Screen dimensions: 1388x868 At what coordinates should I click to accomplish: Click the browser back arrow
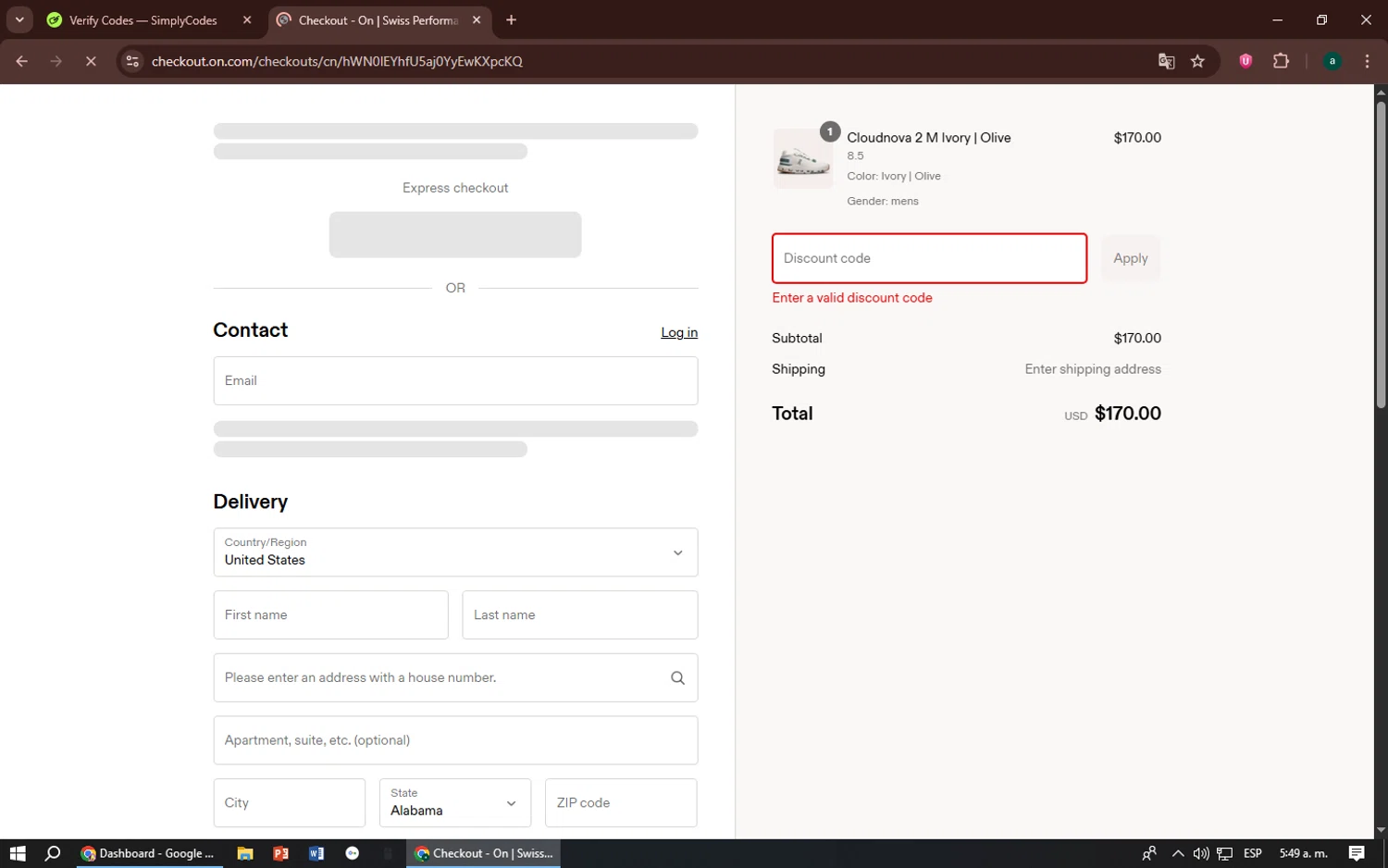[x=22, y=61]
